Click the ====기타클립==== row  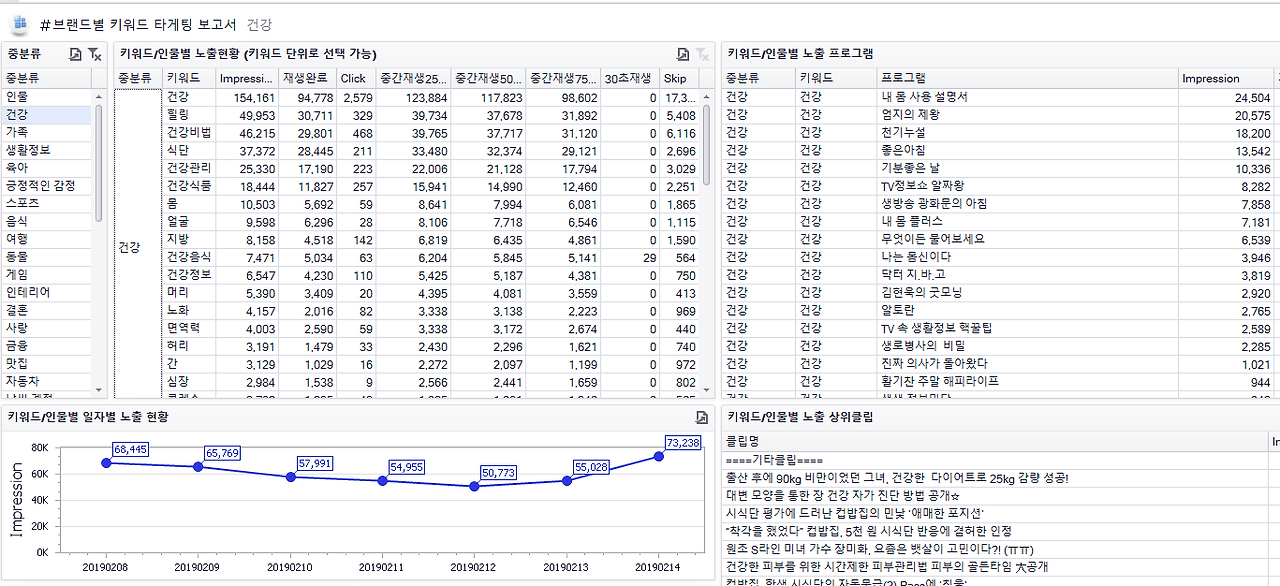995,460
